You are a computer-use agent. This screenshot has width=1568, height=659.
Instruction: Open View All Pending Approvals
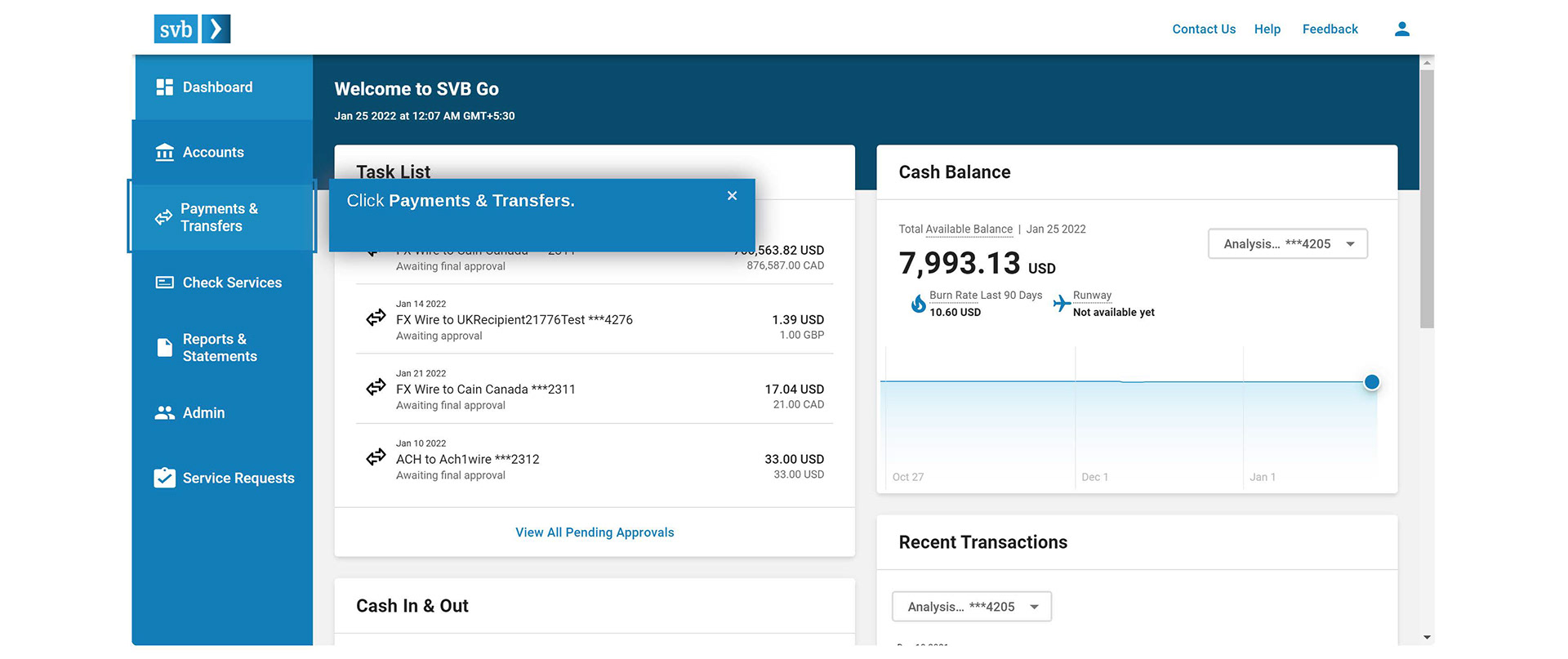click(x=595, y=532)
